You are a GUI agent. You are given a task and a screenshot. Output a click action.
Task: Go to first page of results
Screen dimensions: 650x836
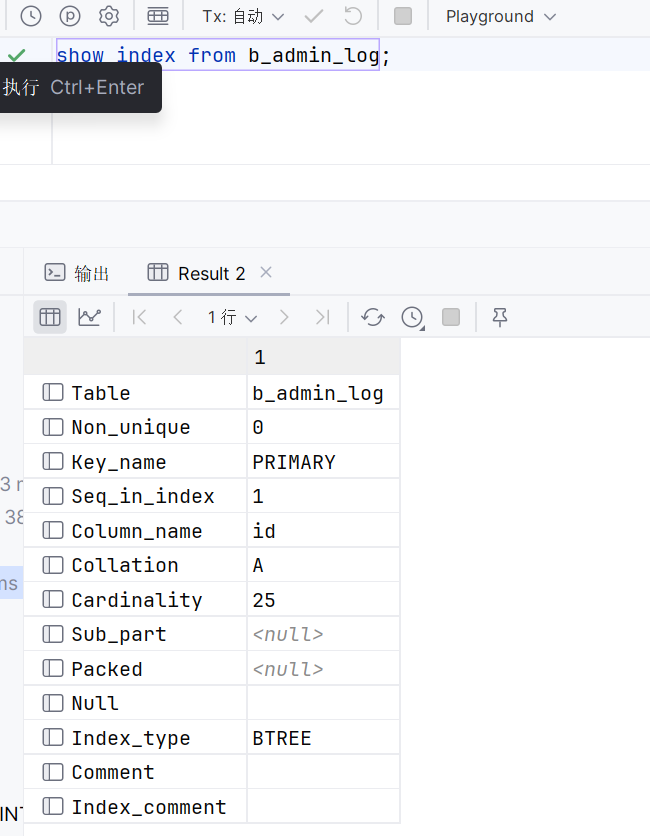point(139,317)
